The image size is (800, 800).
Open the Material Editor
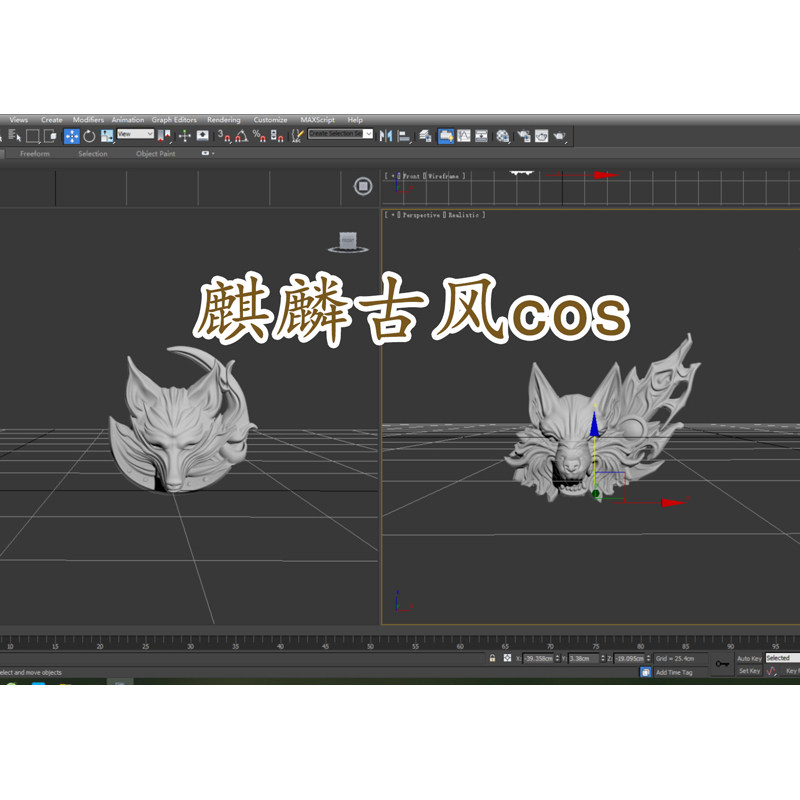503,136
